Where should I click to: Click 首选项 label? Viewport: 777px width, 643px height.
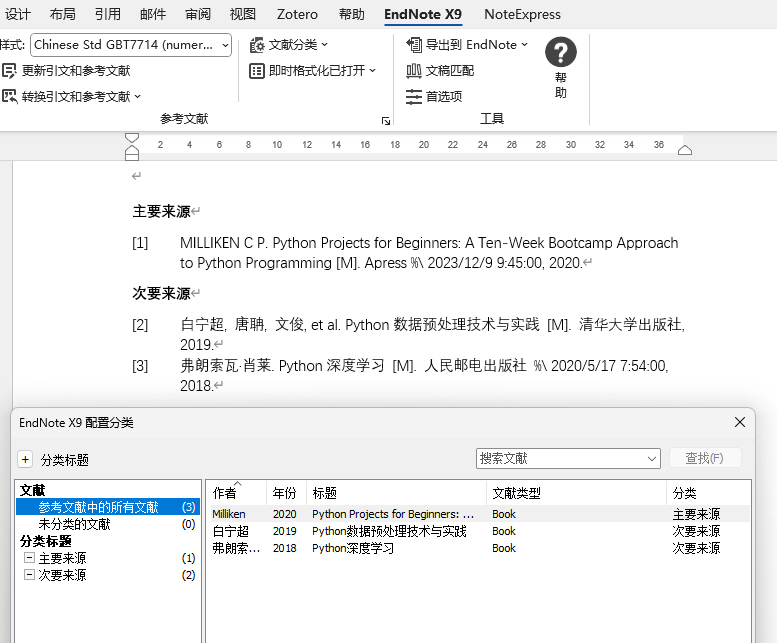(x=444, y=96)
